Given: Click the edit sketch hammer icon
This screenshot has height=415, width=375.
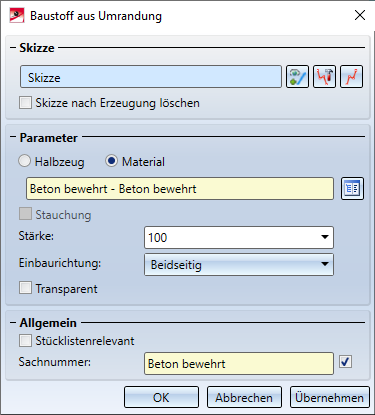Looking at the screenshot, I should 324,77.
